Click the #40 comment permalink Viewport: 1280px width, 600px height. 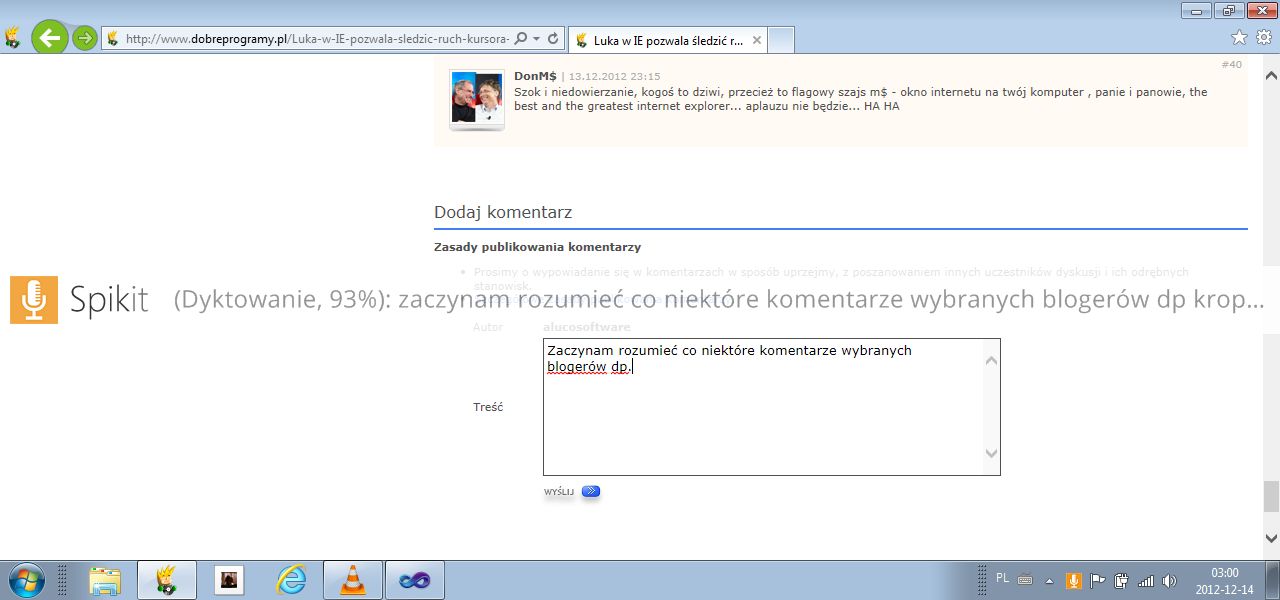1231,64
